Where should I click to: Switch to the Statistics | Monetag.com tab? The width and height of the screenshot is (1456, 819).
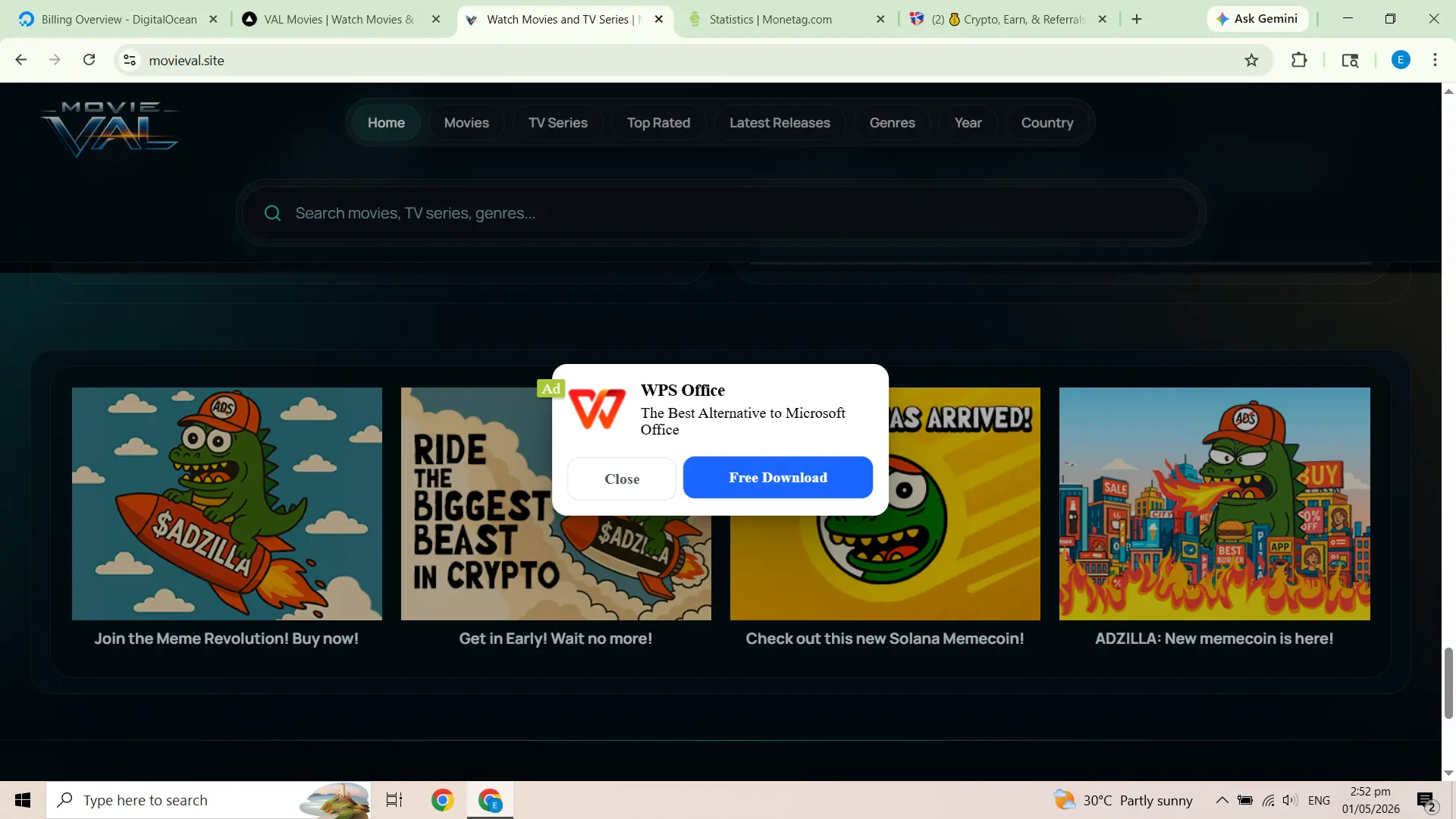pos(770,20)
